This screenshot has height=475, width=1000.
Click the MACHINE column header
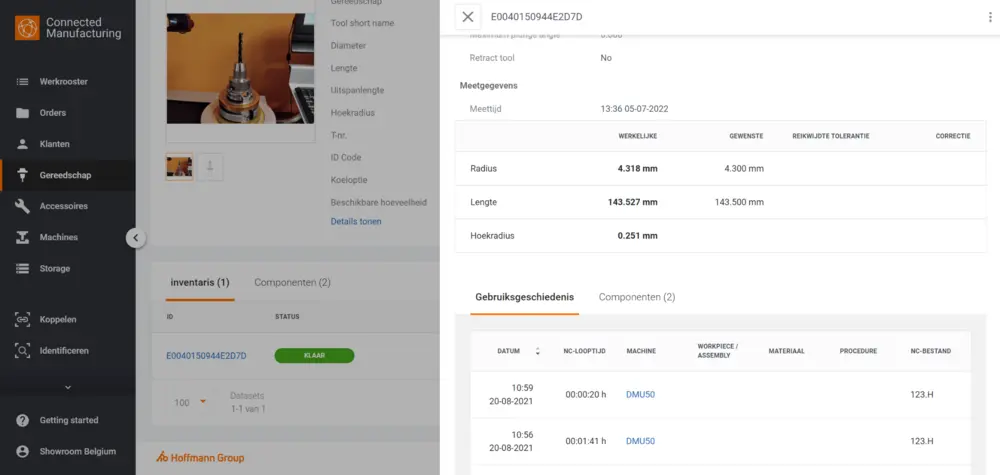coord(641,351)
